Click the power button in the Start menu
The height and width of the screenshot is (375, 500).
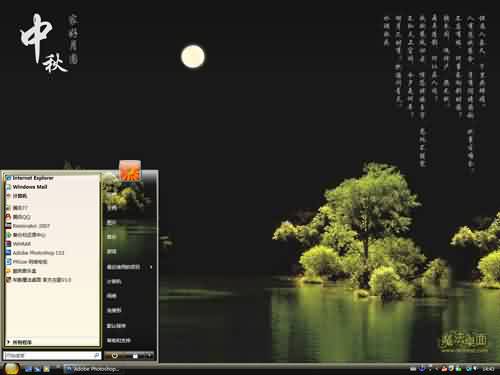coord(114,356)
